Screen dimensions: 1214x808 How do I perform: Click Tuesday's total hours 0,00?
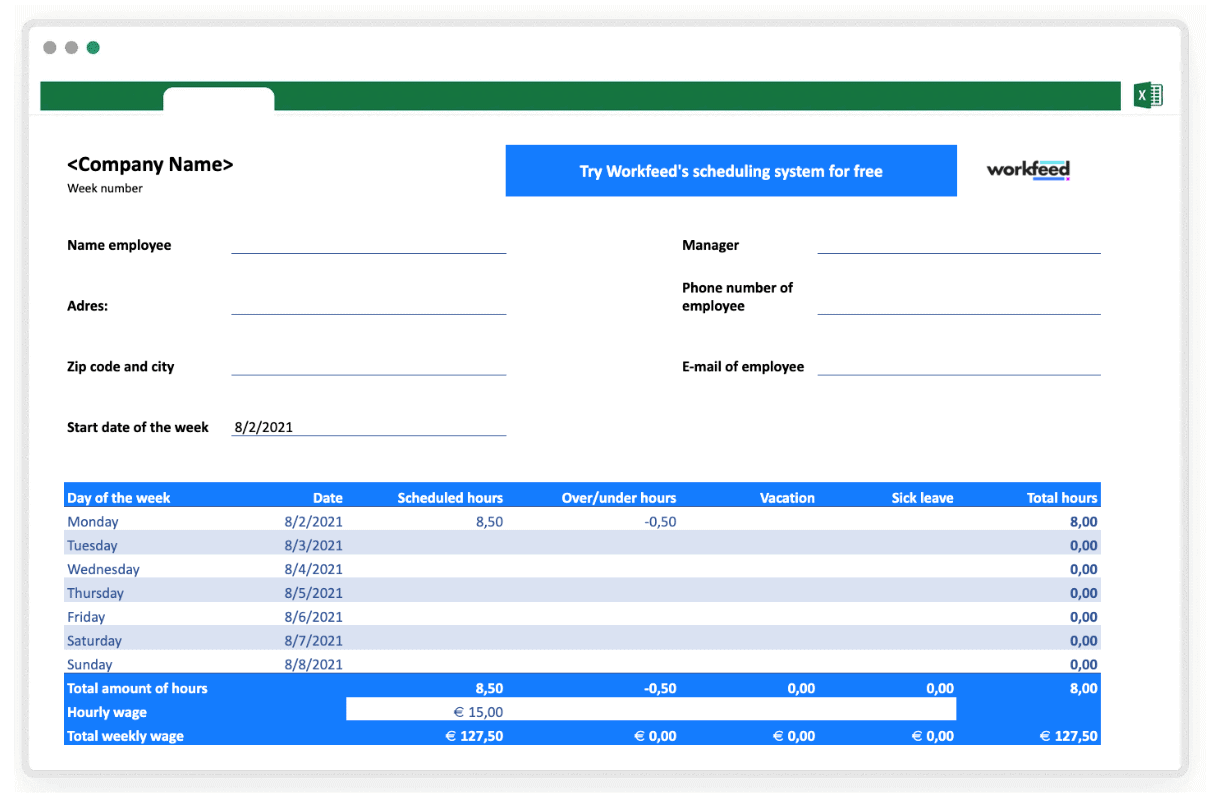[x=1083, y=546]
